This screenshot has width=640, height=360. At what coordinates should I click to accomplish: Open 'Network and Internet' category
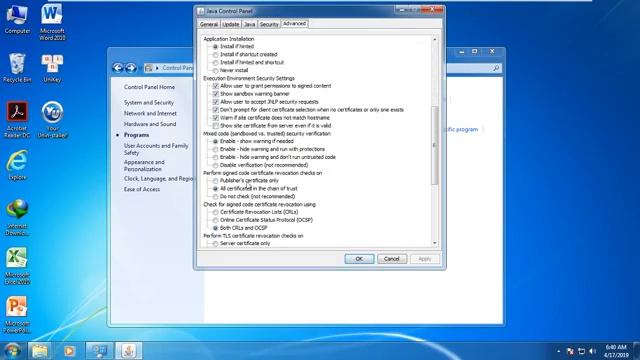150,113
